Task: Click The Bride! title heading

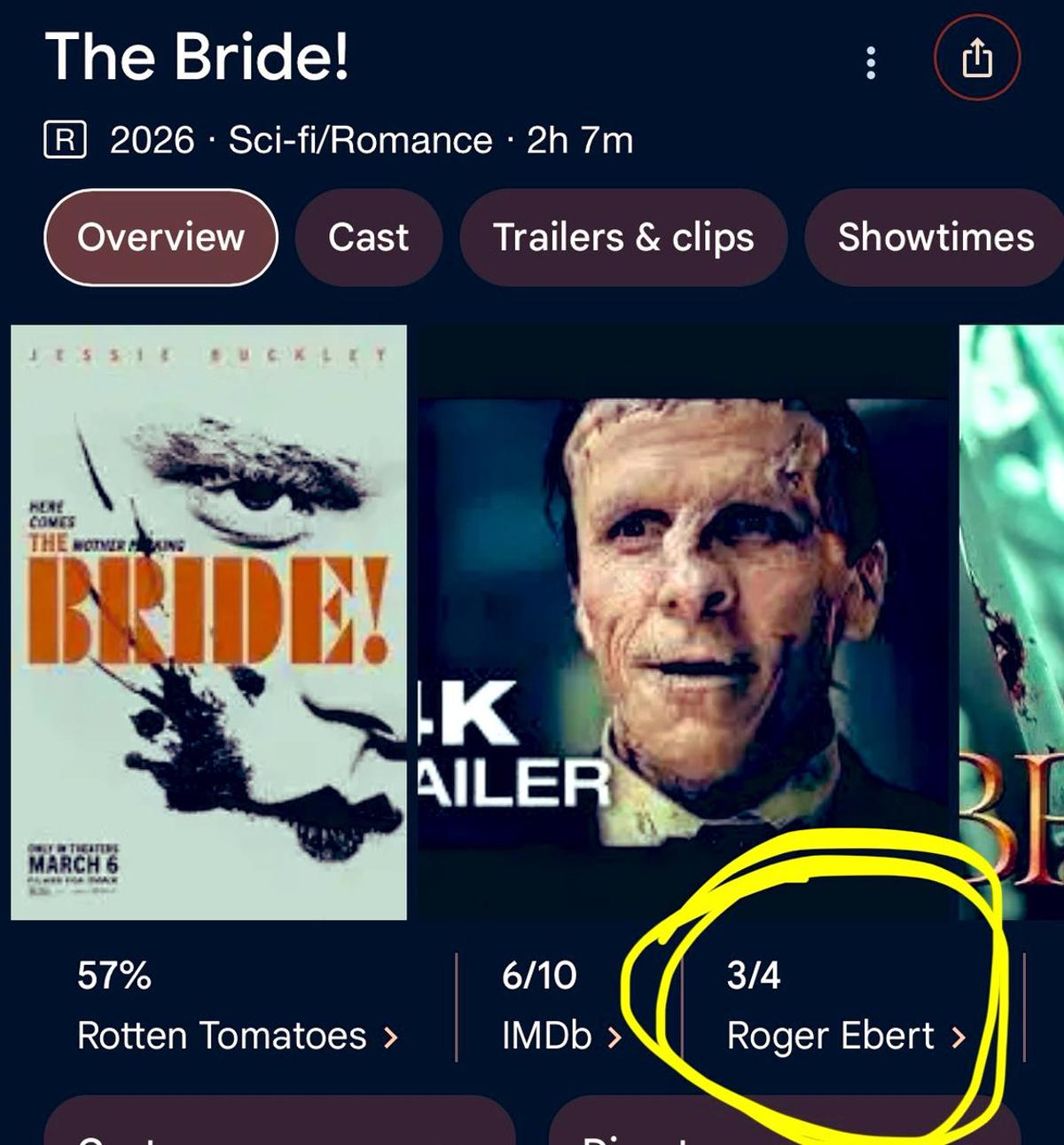Action: point(198,57)
